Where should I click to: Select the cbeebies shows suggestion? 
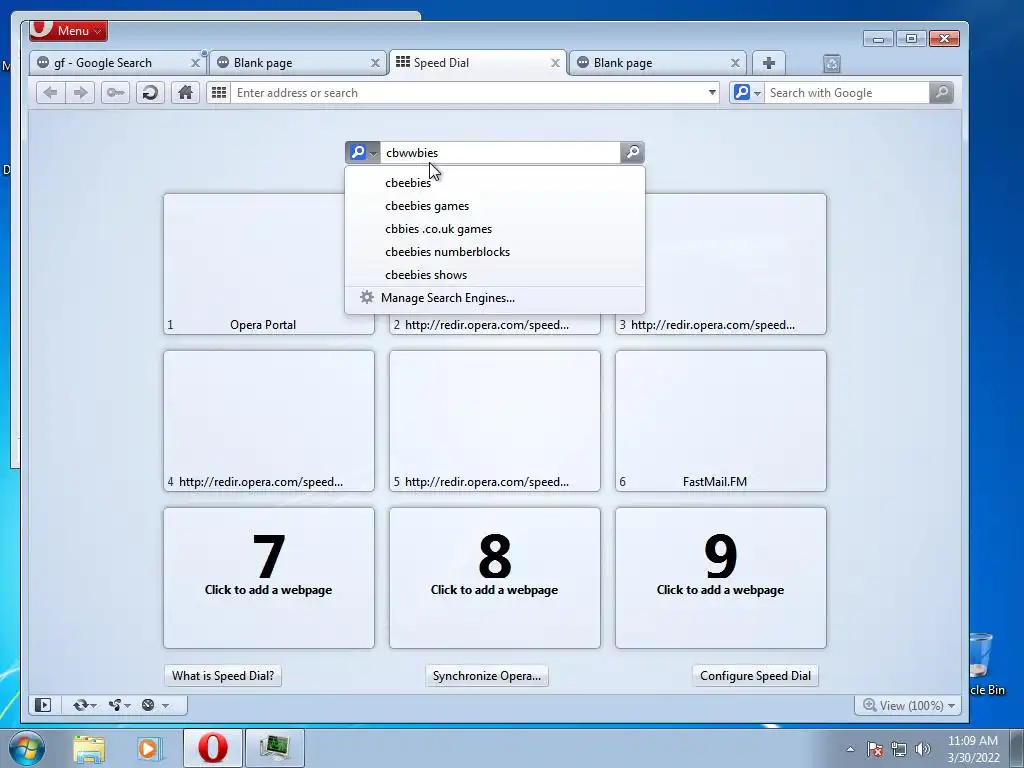pos(494,274)
